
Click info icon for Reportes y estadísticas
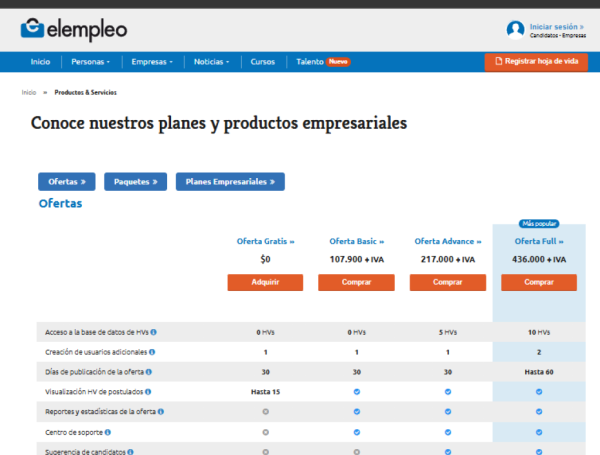(161, 412)
